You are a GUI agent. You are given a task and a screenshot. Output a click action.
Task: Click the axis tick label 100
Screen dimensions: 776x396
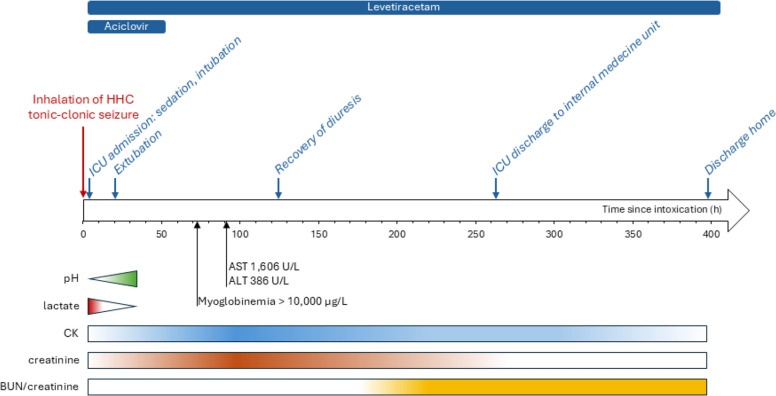click(240, 234)
